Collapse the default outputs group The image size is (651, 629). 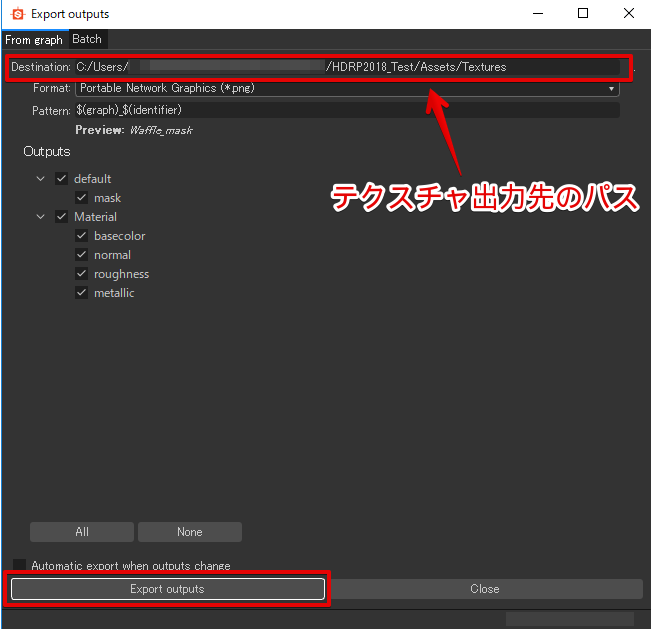tap(41, 179)
